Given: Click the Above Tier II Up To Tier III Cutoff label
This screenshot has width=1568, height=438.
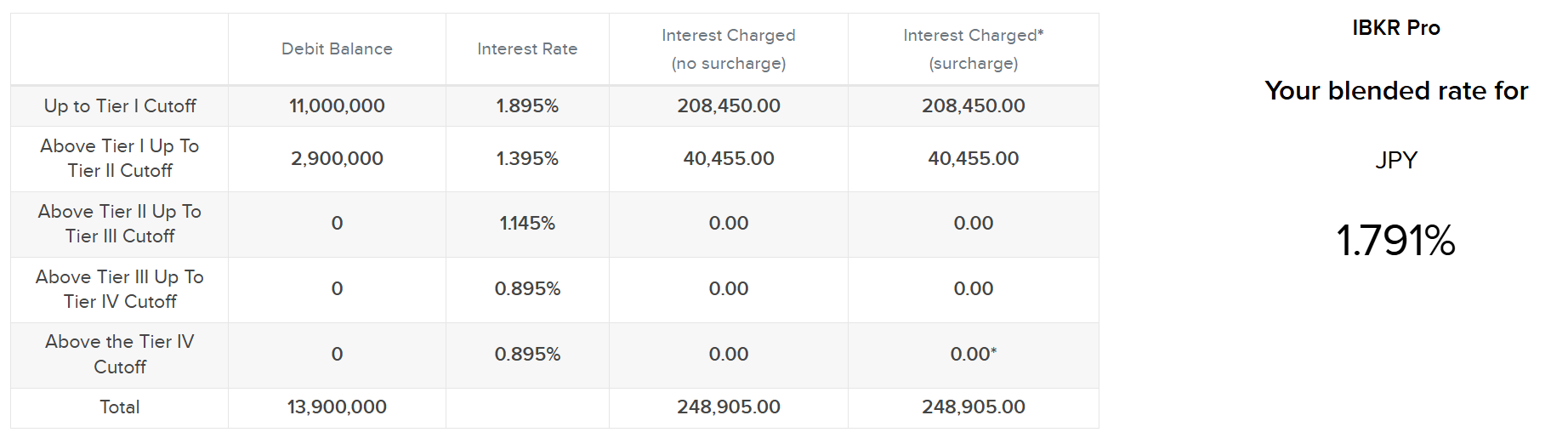Looking at the screenshot, I should point(120,224).
